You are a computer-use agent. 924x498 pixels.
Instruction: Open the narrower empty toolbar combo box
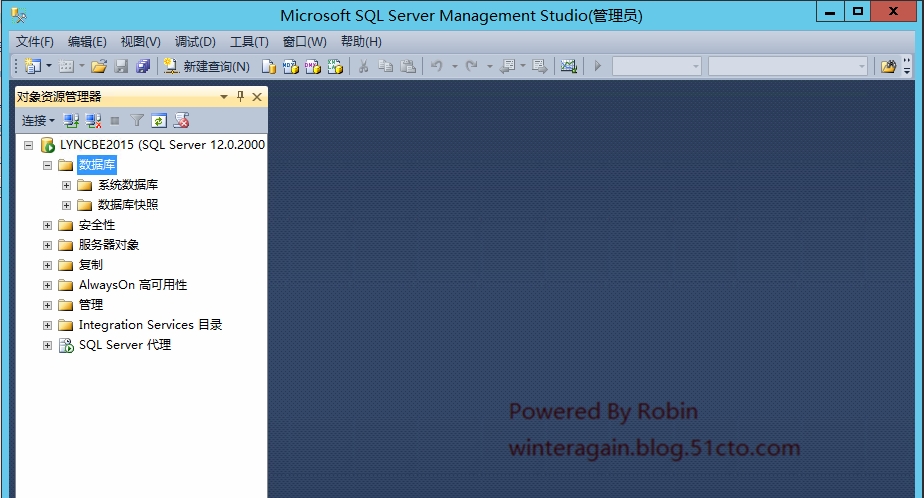point(657,66)
